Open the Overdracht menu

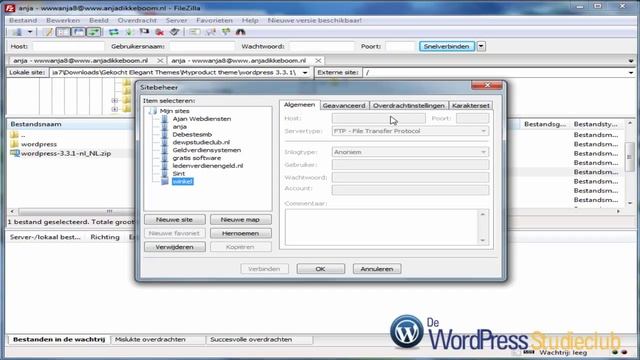(137, 20)
